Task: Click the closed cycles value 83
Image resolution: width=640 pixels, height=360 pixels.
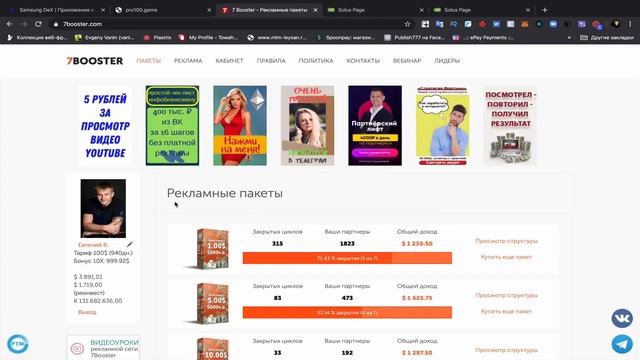Action: click(278, 298)
